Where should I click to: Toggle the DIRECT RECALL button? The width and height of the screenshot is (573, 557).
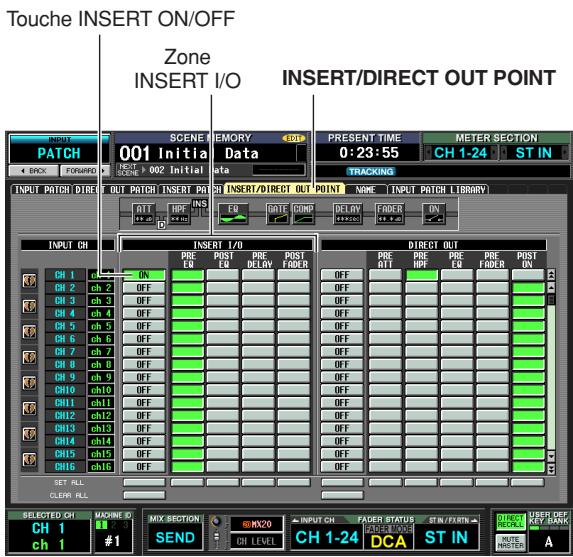(511, 522)
